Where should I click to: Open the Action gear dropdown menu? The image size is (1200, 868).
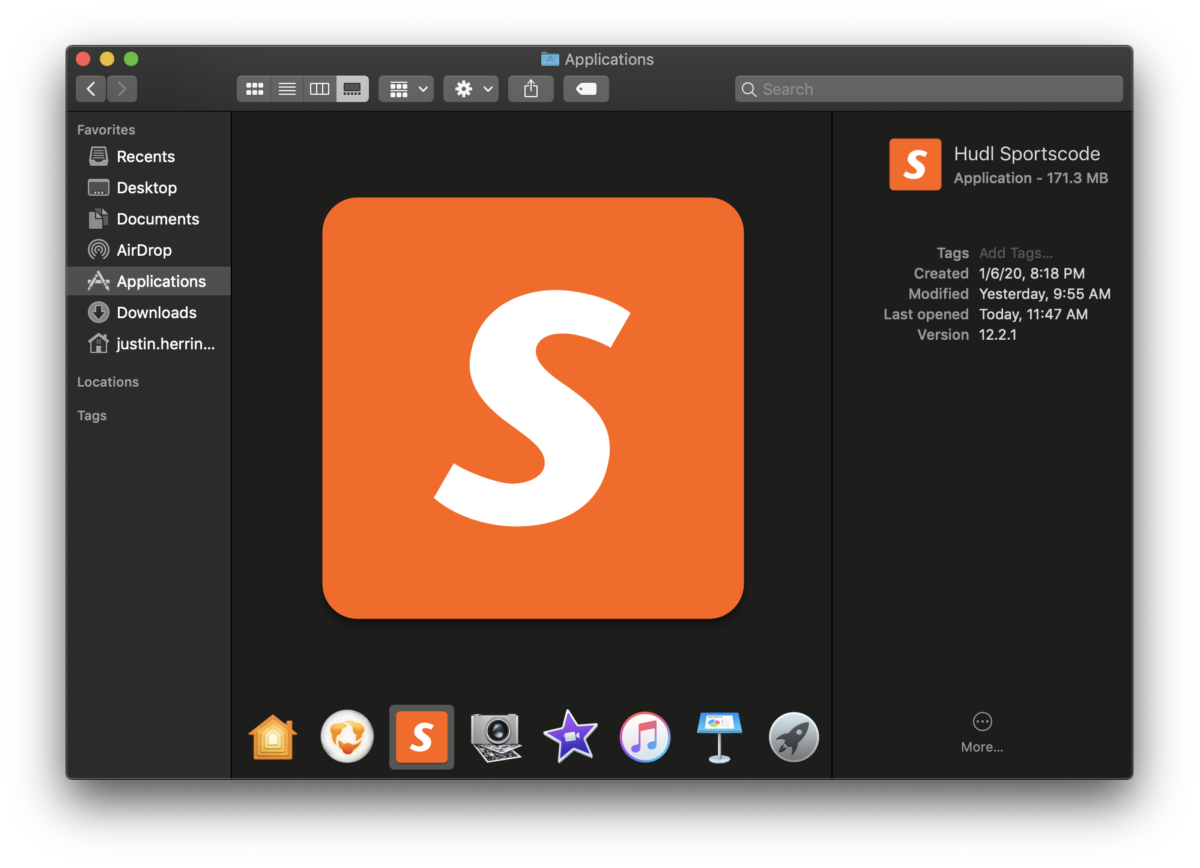click(x=471, y=89)
